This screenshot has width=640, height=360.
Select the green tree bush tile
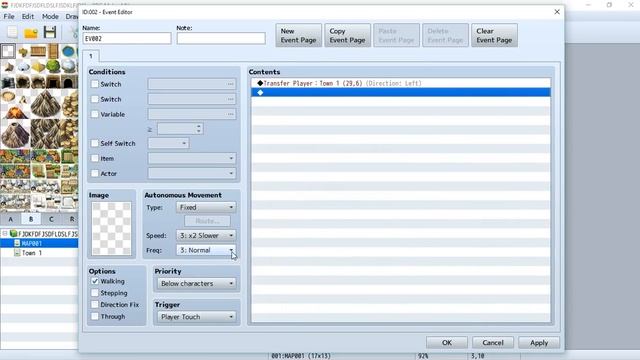tap(53, 66)
